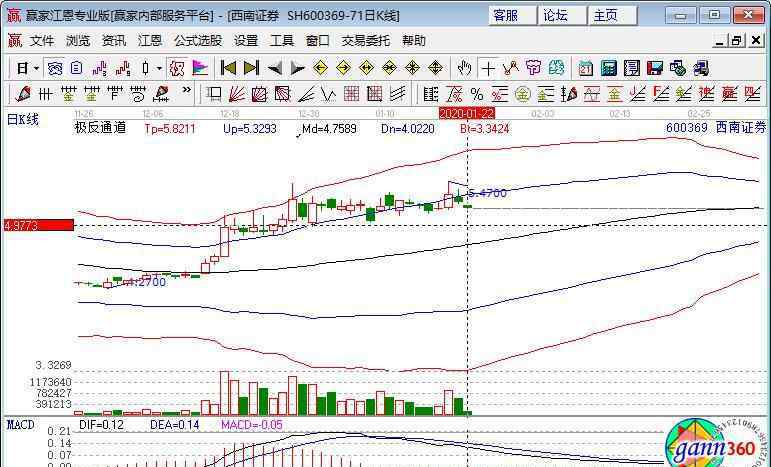This screenshot has height=467, width=771.
Task: Click the Md=4.7589 channel value
Action: 329,129
